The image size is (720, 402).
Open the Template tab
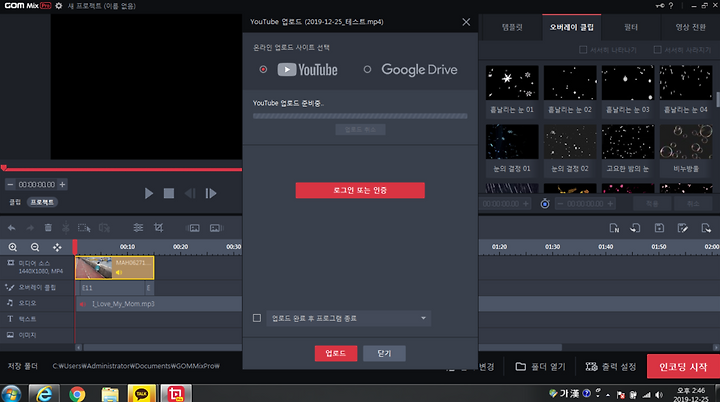coord(512,28)
